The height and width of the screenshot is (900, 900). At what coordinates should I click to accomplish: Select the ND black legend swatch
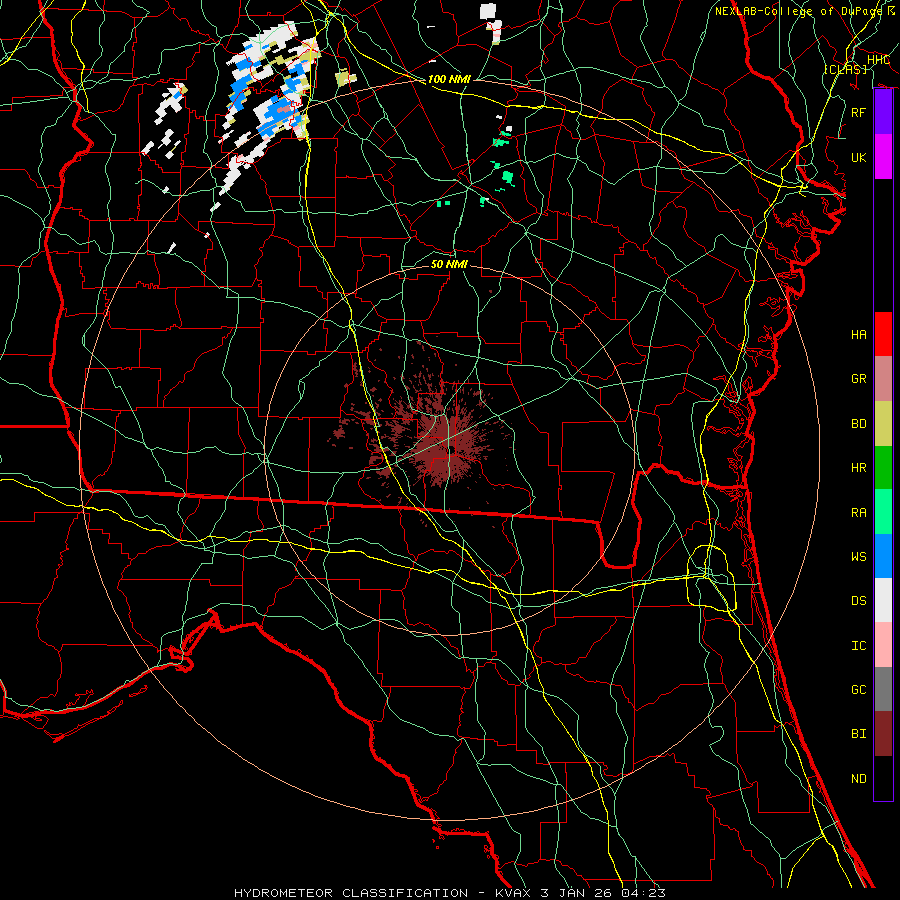point(883,778)
